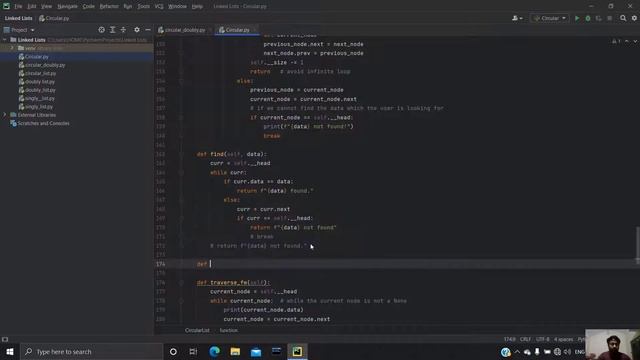
Task: Go to next highlighted error with the down arrow
Action: tap(635, 41)
